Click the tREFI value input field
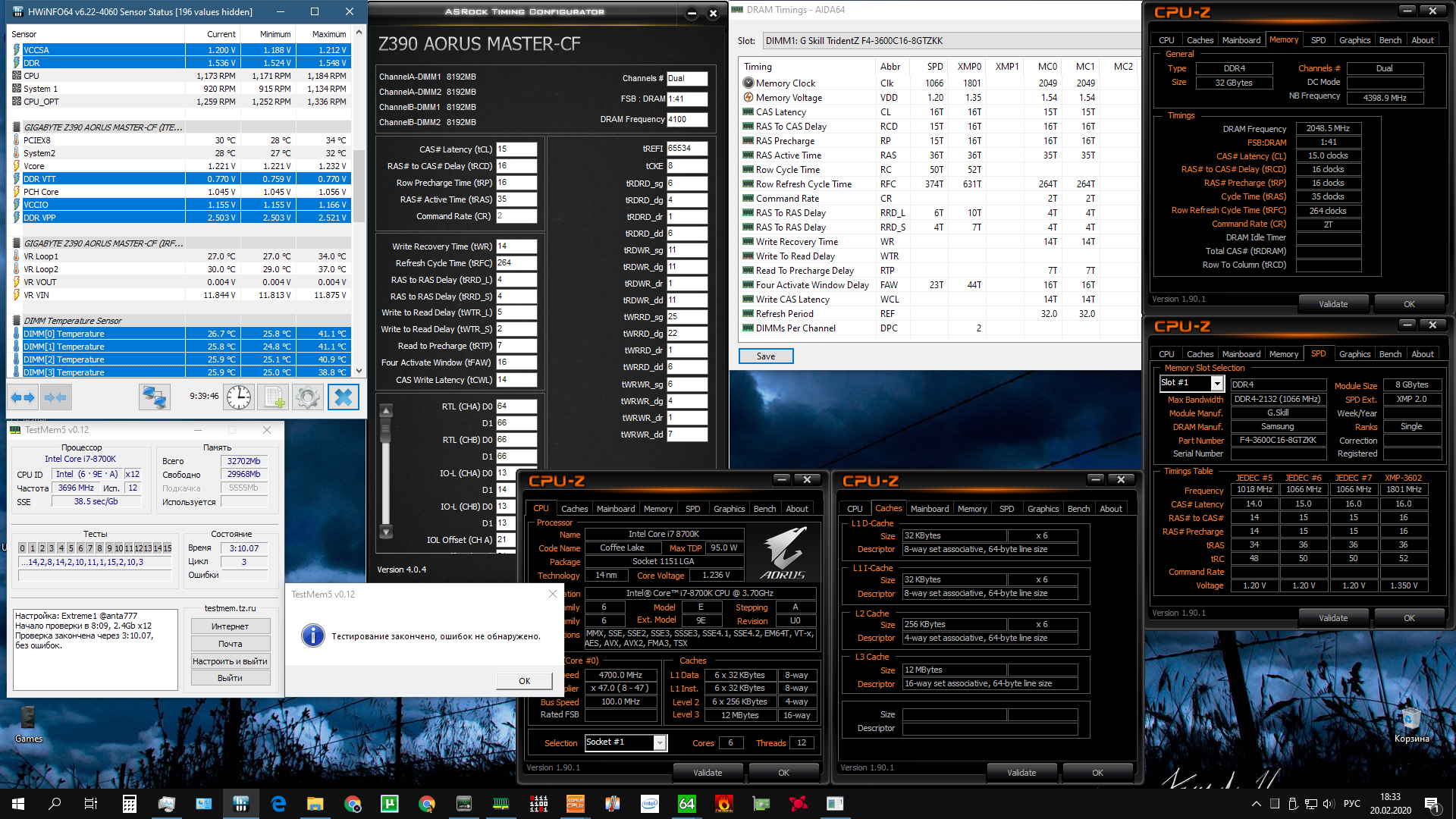Viewport: 1456px width, 819px height. [686, 149]
